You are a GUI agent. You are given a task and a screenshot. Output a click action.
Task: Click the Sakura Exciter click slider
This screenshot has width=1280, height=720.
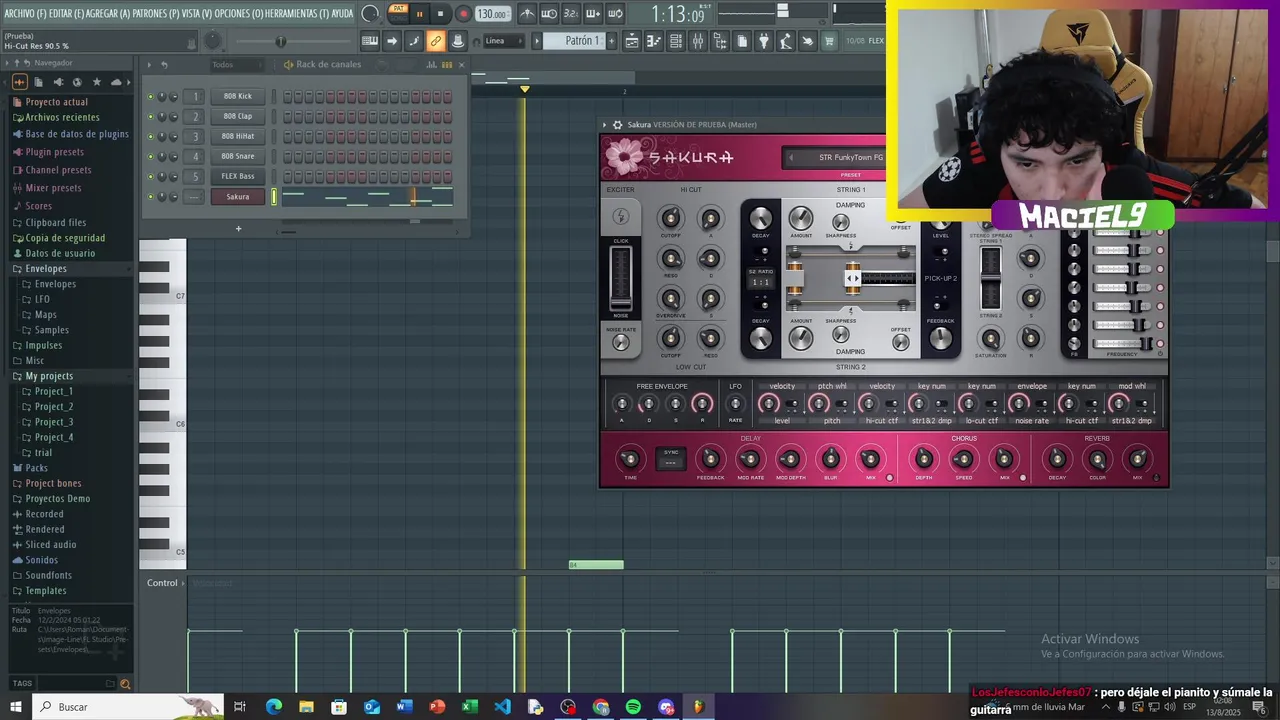click(621, 277)
